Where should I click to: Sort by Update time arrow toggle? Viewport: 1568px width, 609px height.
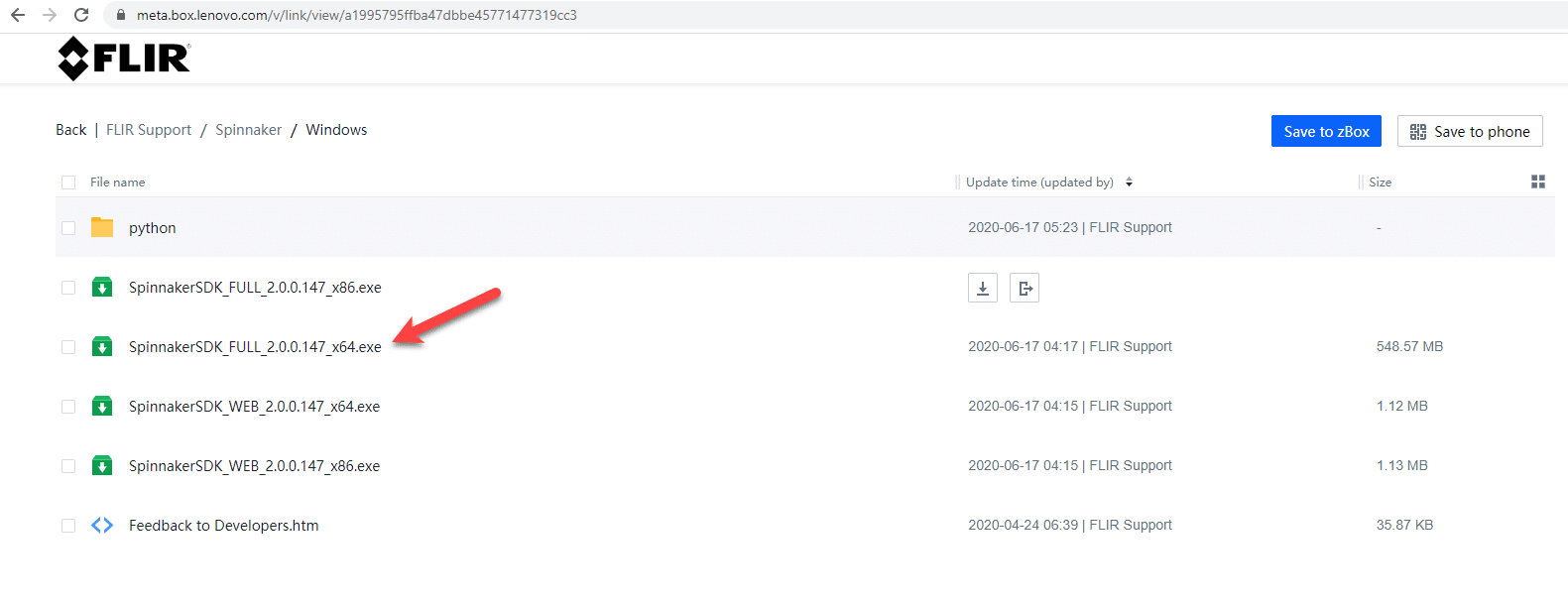click(1129, 183)
